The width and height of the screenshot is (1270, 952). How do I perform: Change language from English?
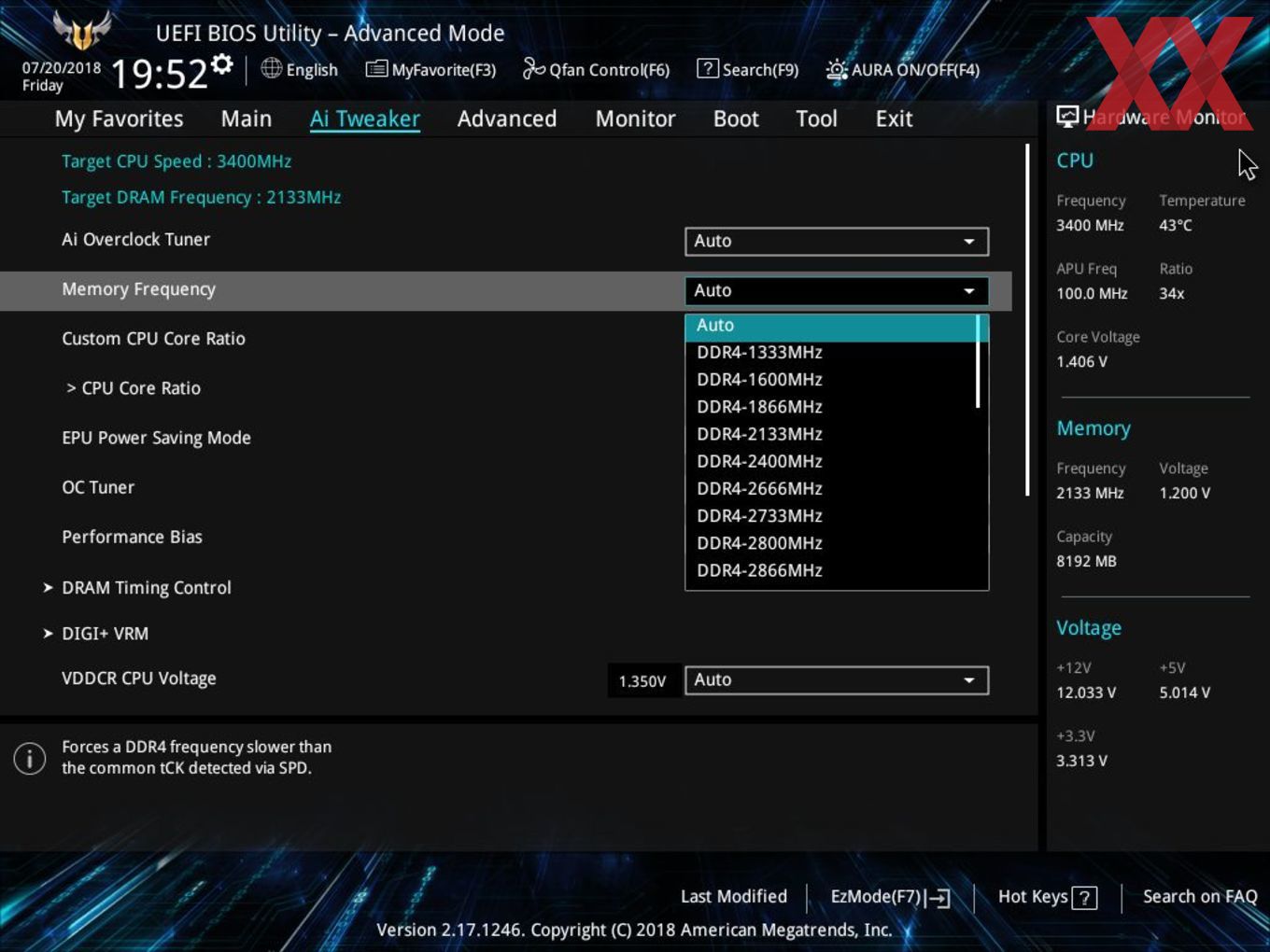click(x=312, y=70)
